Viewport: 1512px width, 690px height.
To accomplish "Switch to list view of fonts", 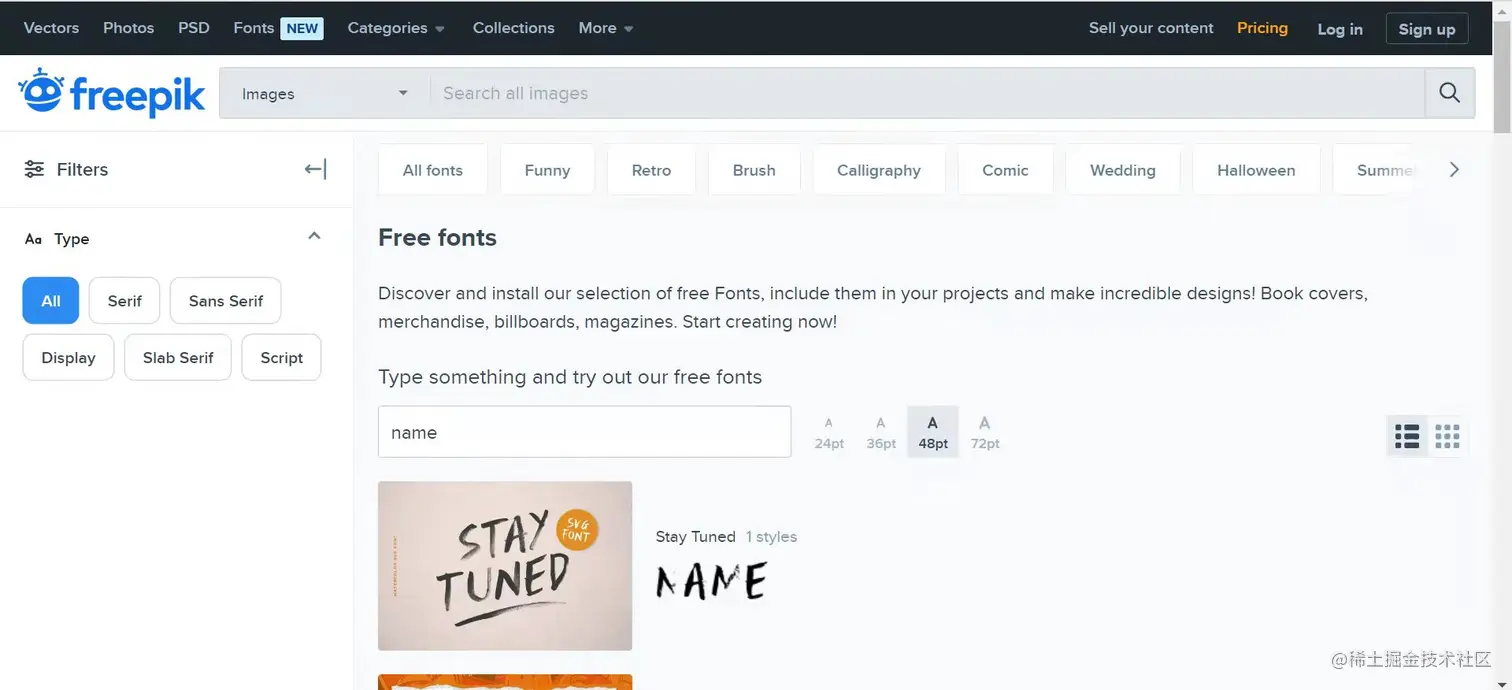I will (1406, 435).
